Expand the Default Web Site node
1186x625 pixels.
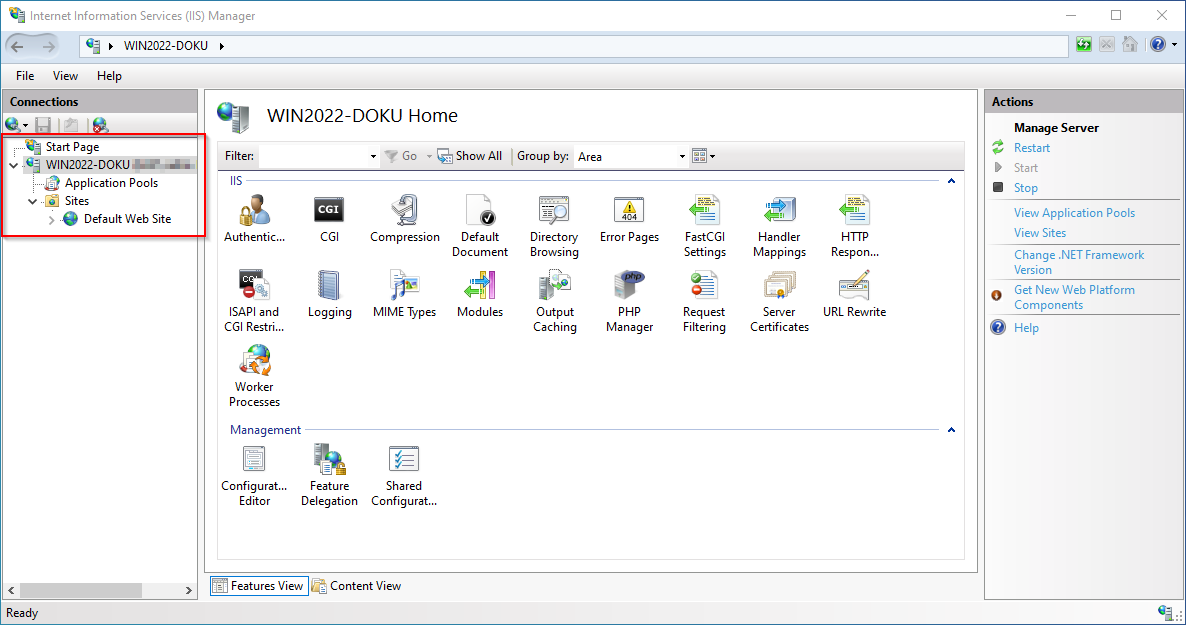[51, 219]
